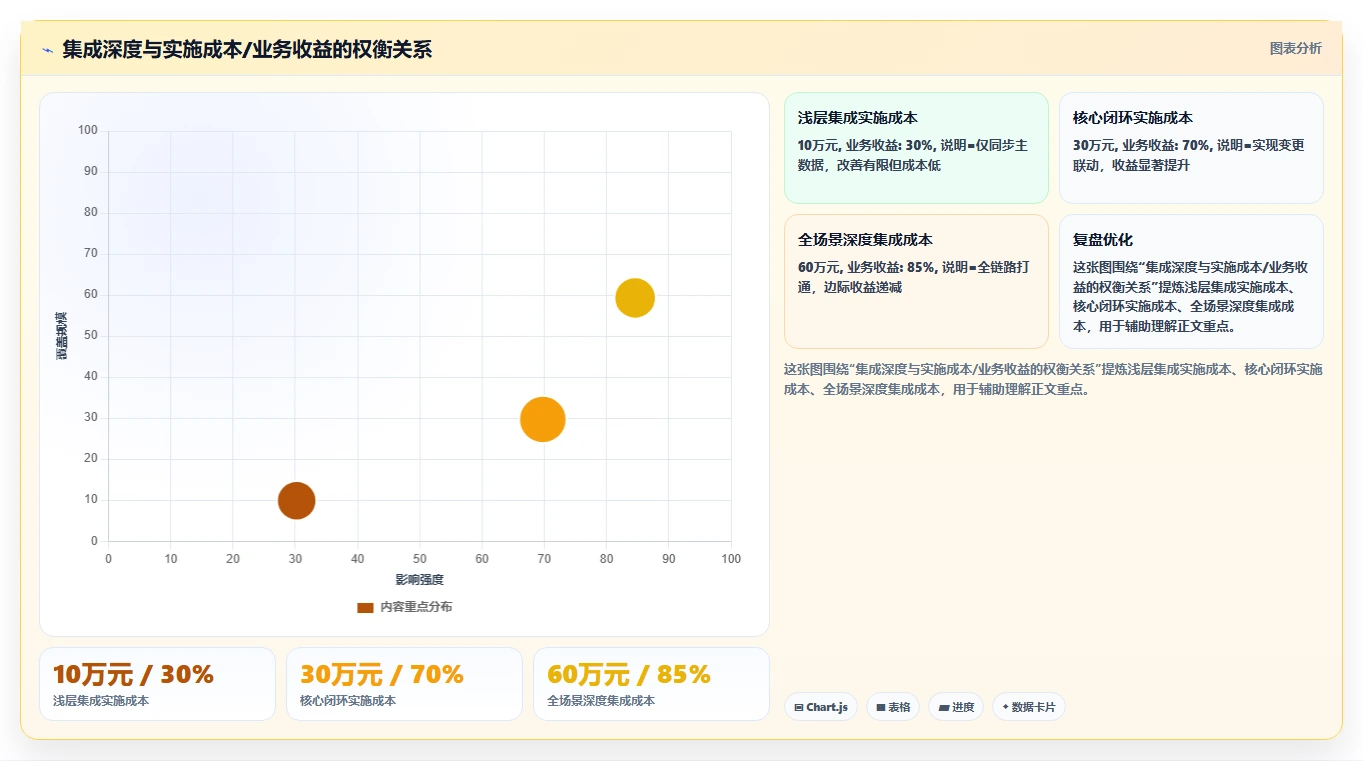1363x761 pixels.
Task: Click the Chart.js tag icon
Action: click(x=799, y=707)
